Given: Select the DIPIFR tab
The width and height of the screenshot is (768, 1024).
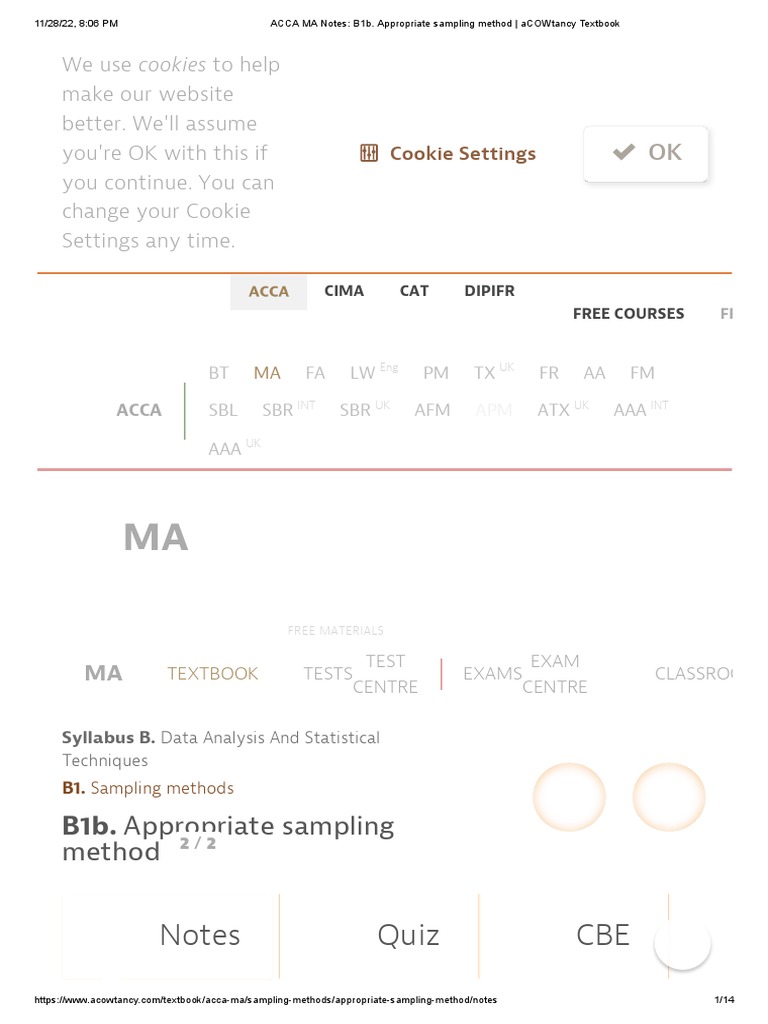Looking at the screenshot, I should click(489, 291).
